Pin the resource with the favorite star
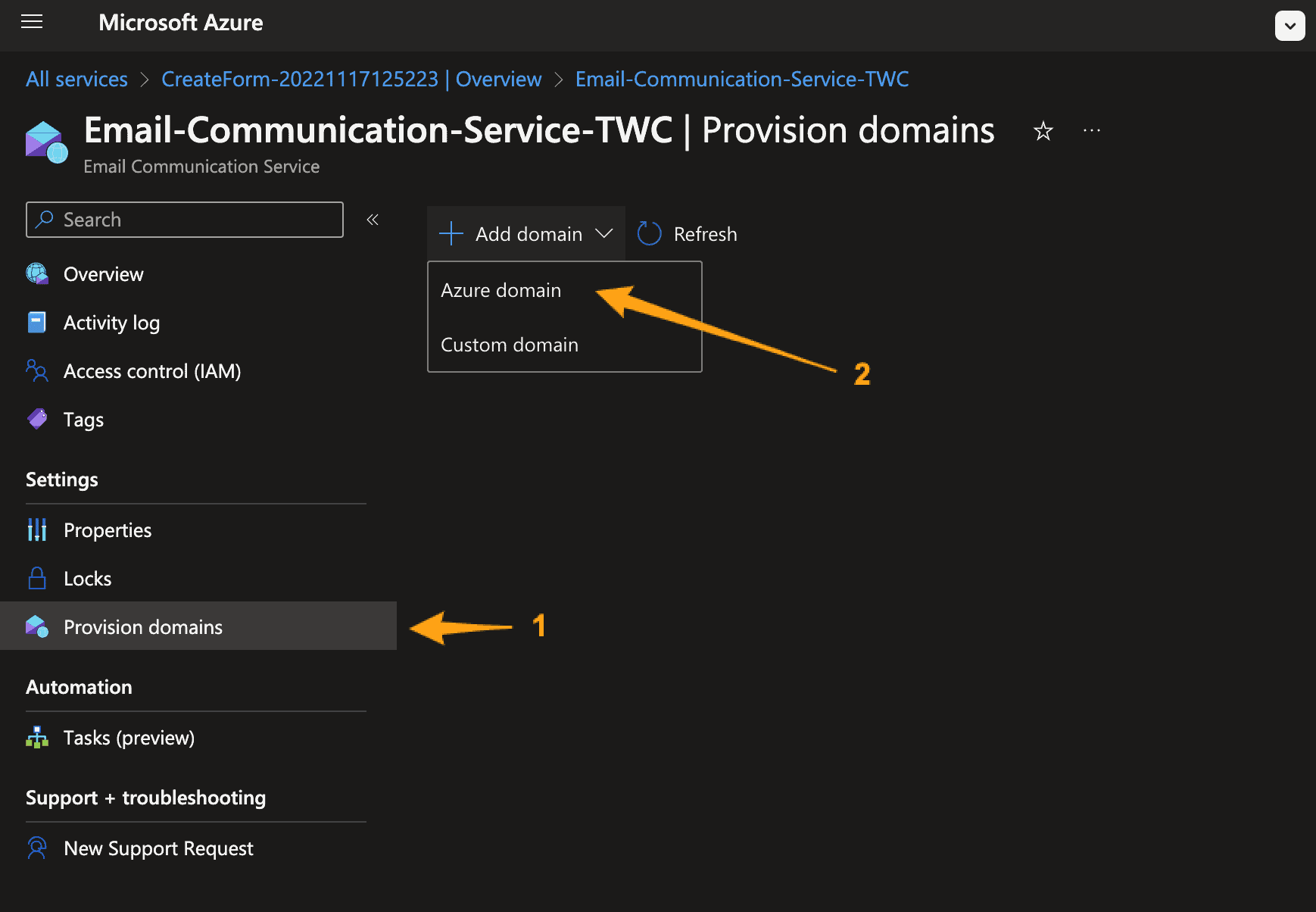1316x912 pixels. click(1043, 131)
